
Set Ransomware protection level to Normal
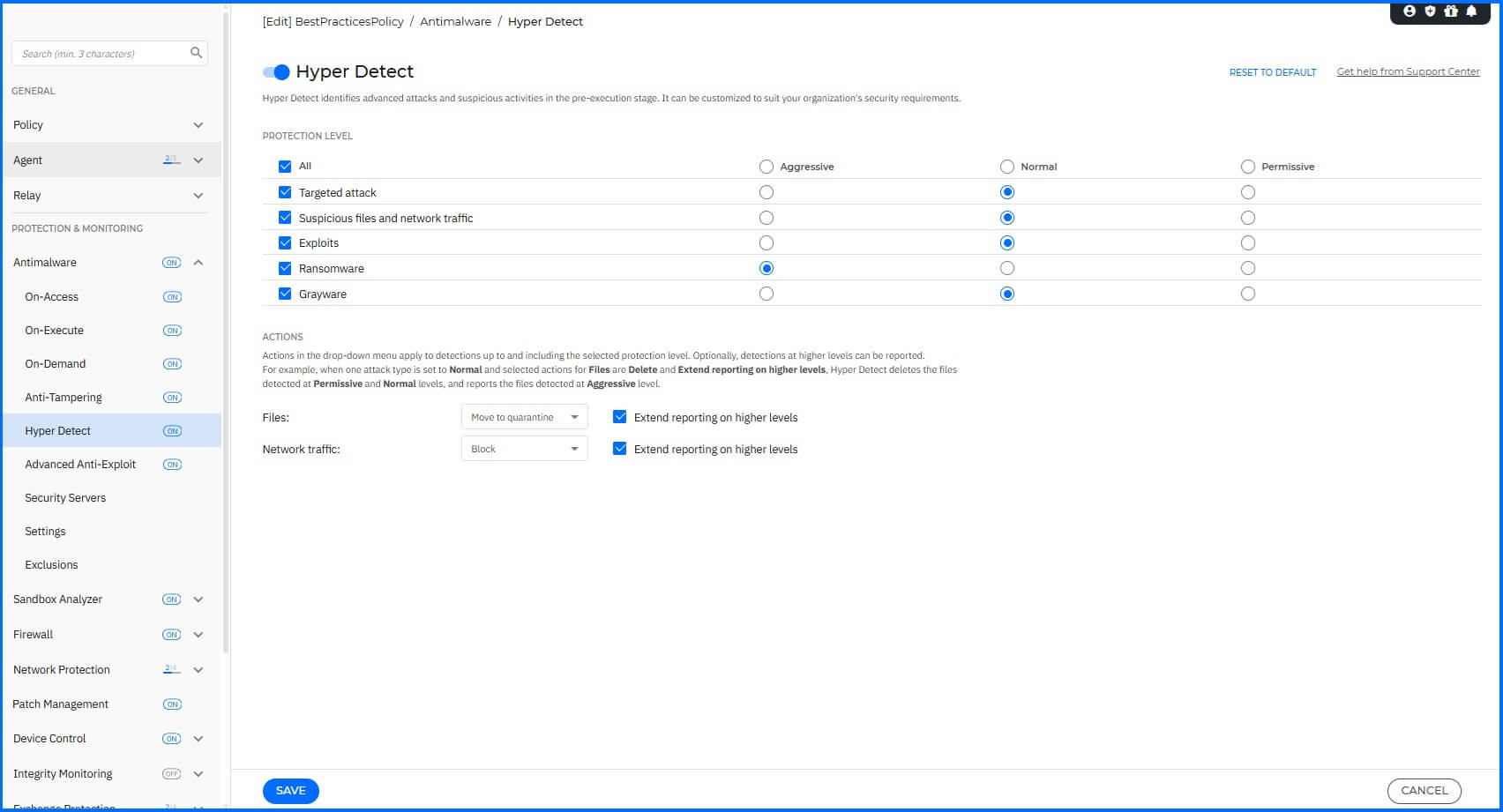(x=1006, y=268)
